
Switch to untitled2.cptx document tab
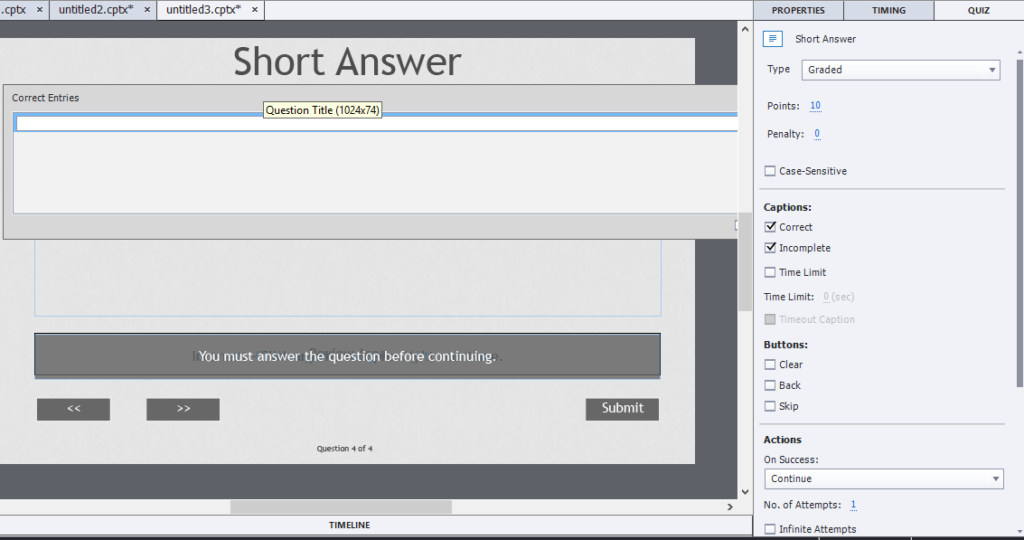[96, 10]
